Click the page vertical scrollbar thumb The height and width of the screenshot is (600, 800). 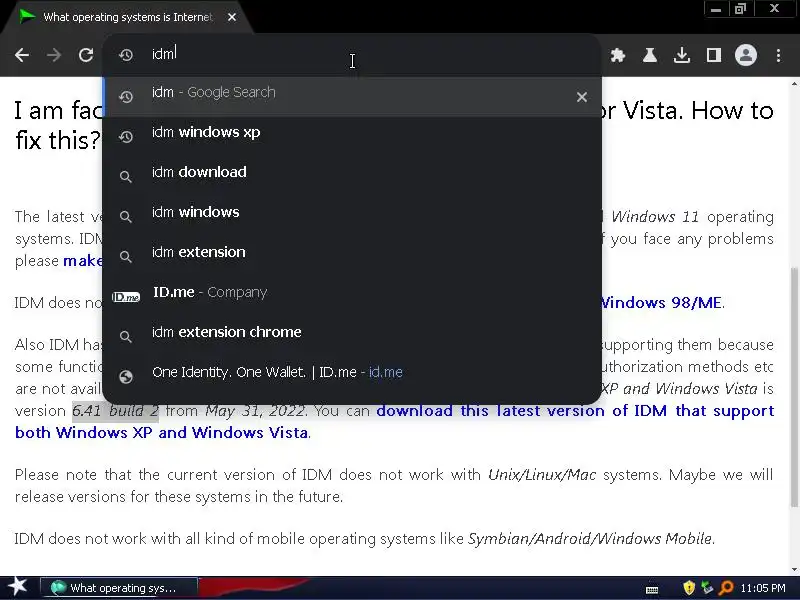tap(794, 388)
